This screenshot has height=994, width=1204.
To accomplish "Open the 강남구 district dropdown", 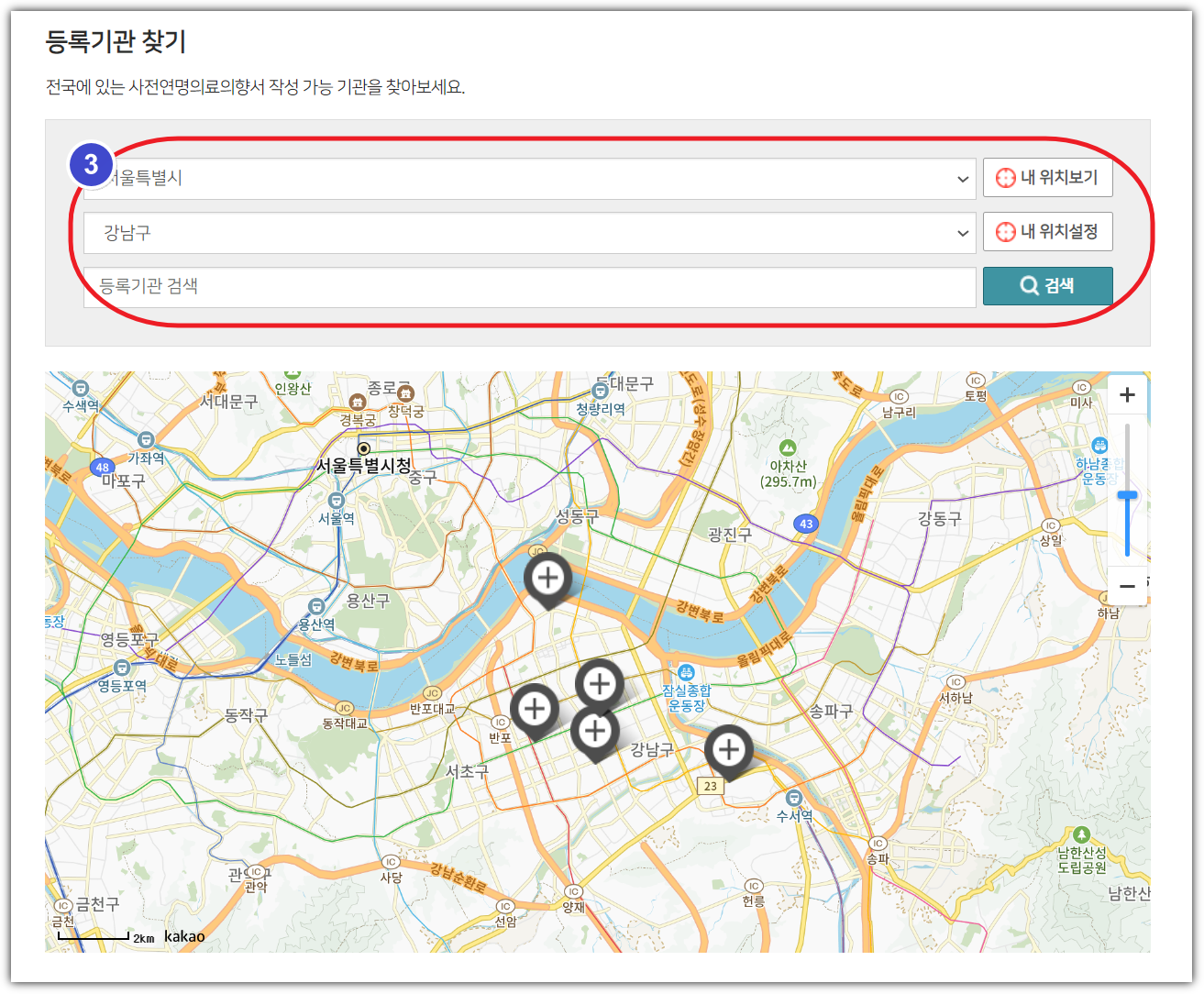I will 529,233.
